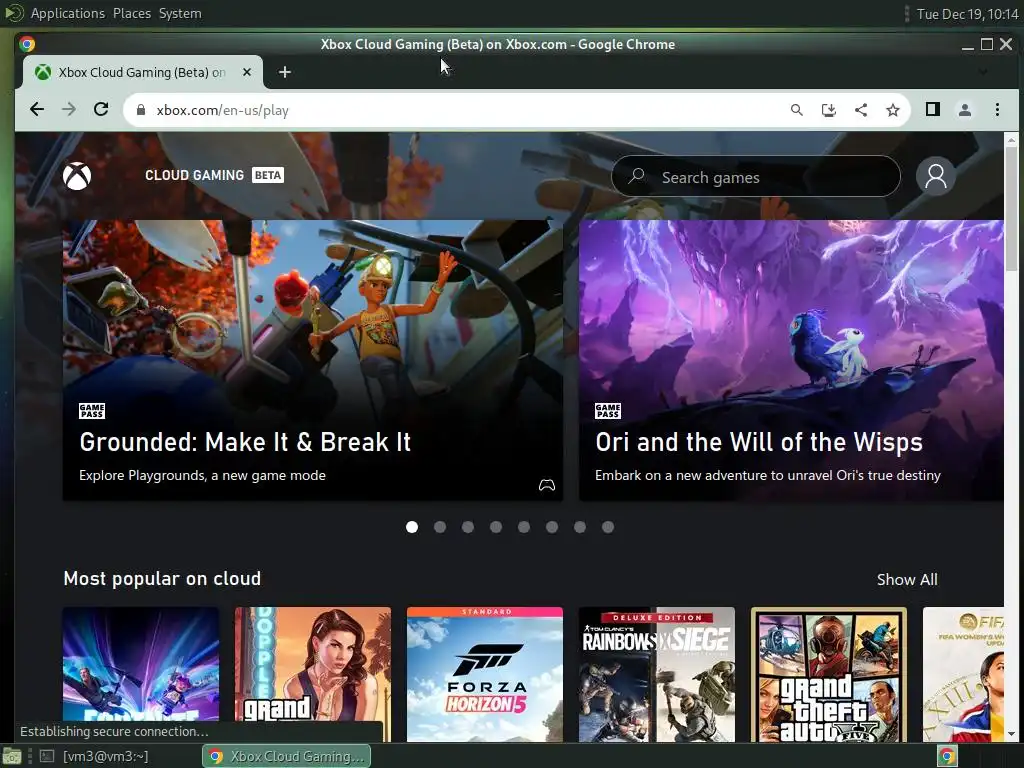Open the Places menu
This screenshot has width=1024, height=768.
point(132,13)
